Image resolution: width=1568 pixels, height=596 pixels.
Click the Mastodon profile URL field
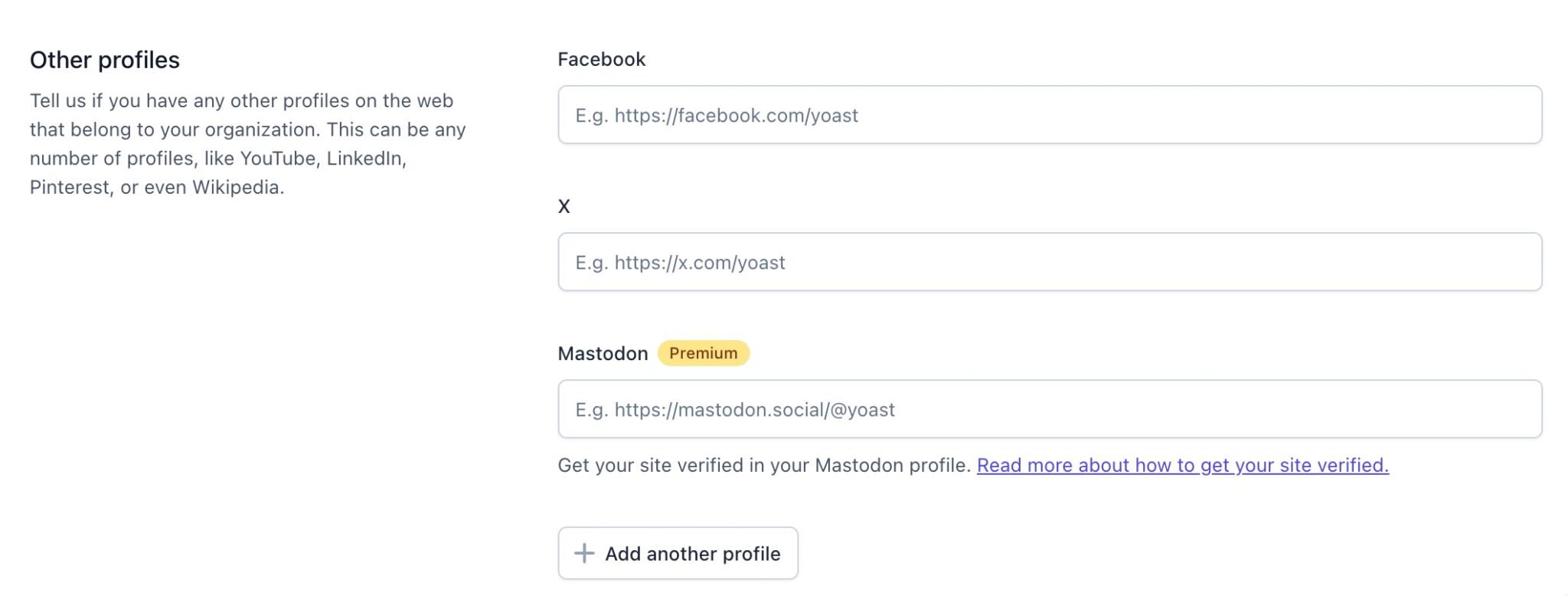pos(1049,409)
